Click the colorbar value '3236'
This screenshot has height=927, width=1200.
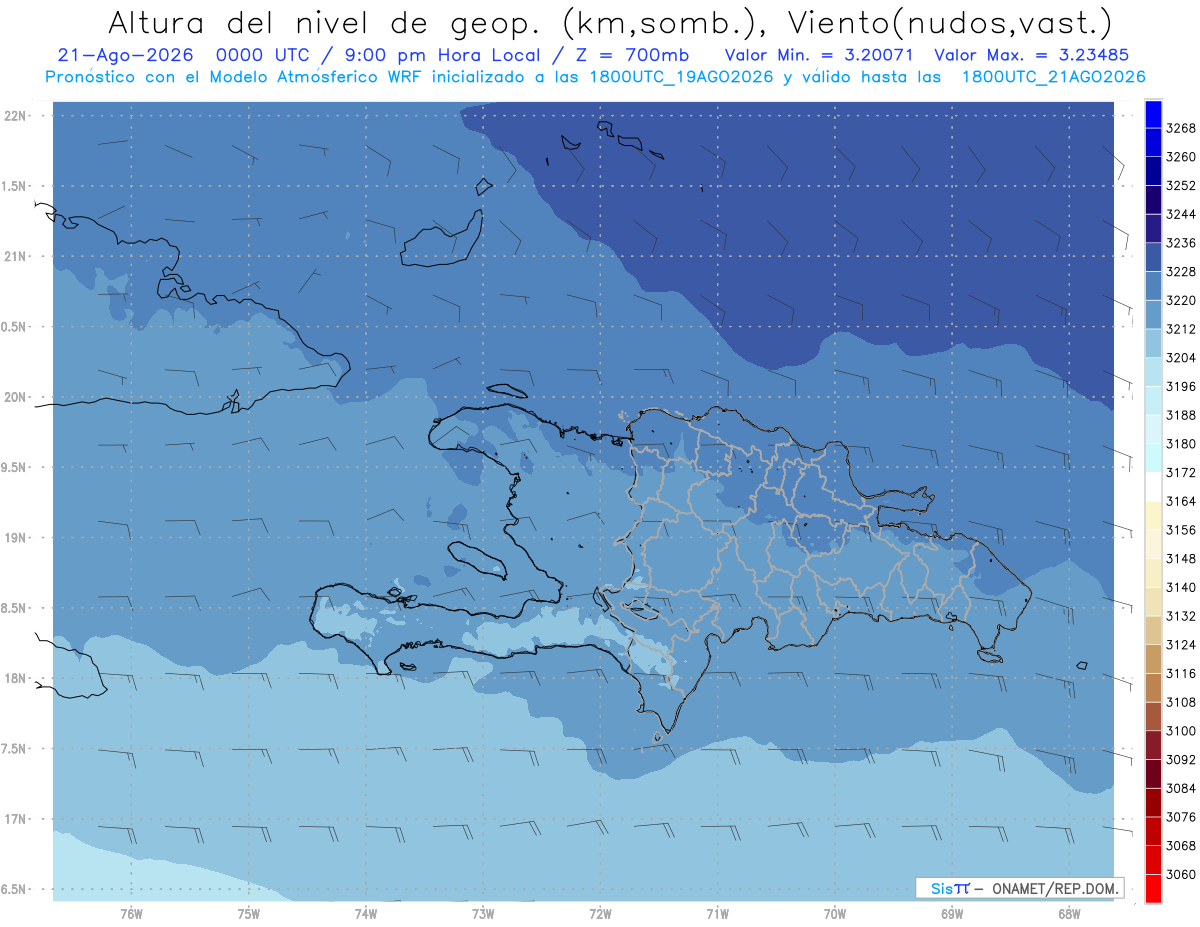(1181, 243)
